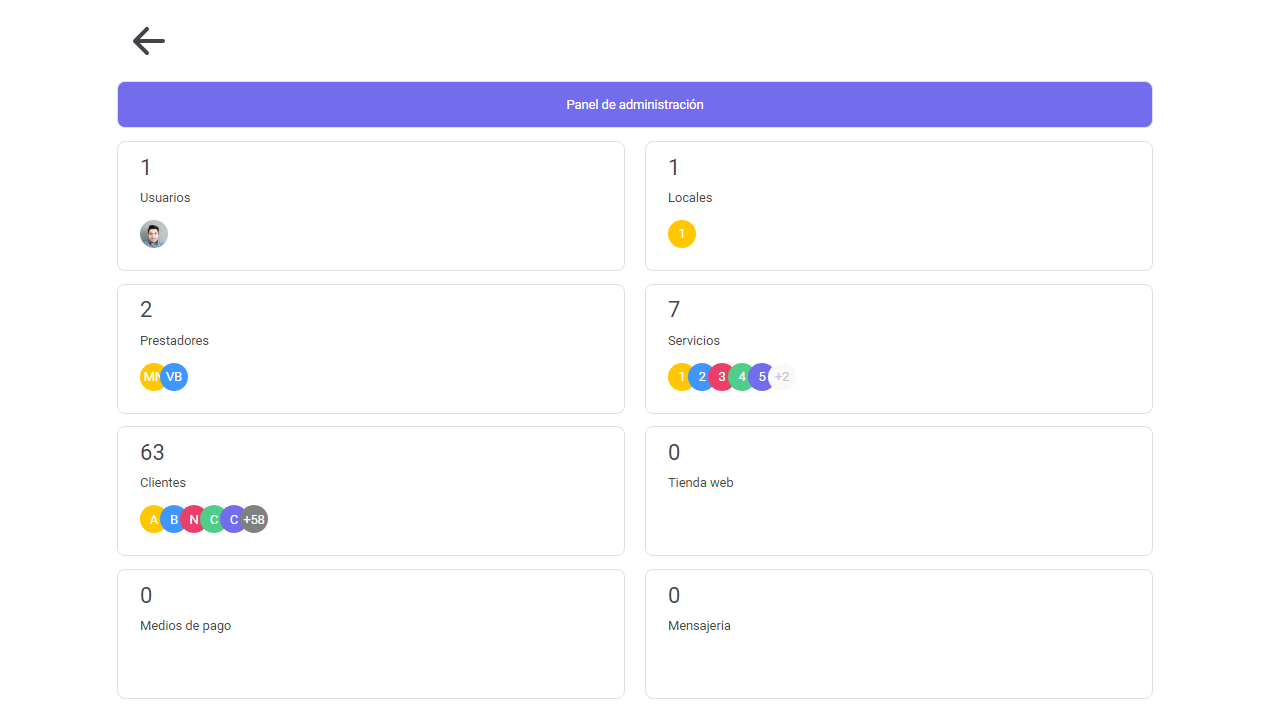Image resolution: width=1267 pixels, height=717 pixels.
Task: Select the blue VB prestador avatar
Action: pos(175,377)
